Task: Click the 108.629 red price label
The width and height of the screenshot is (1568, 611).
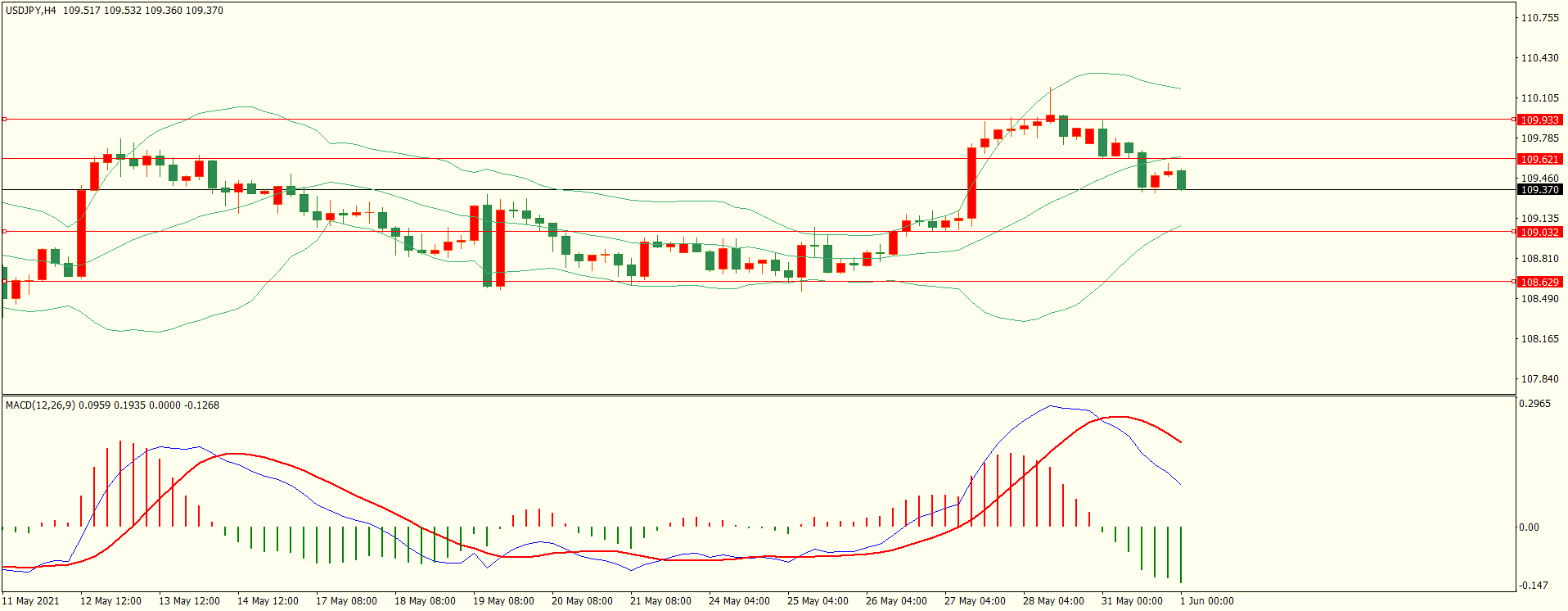Action: click(x=1539, y=282)
